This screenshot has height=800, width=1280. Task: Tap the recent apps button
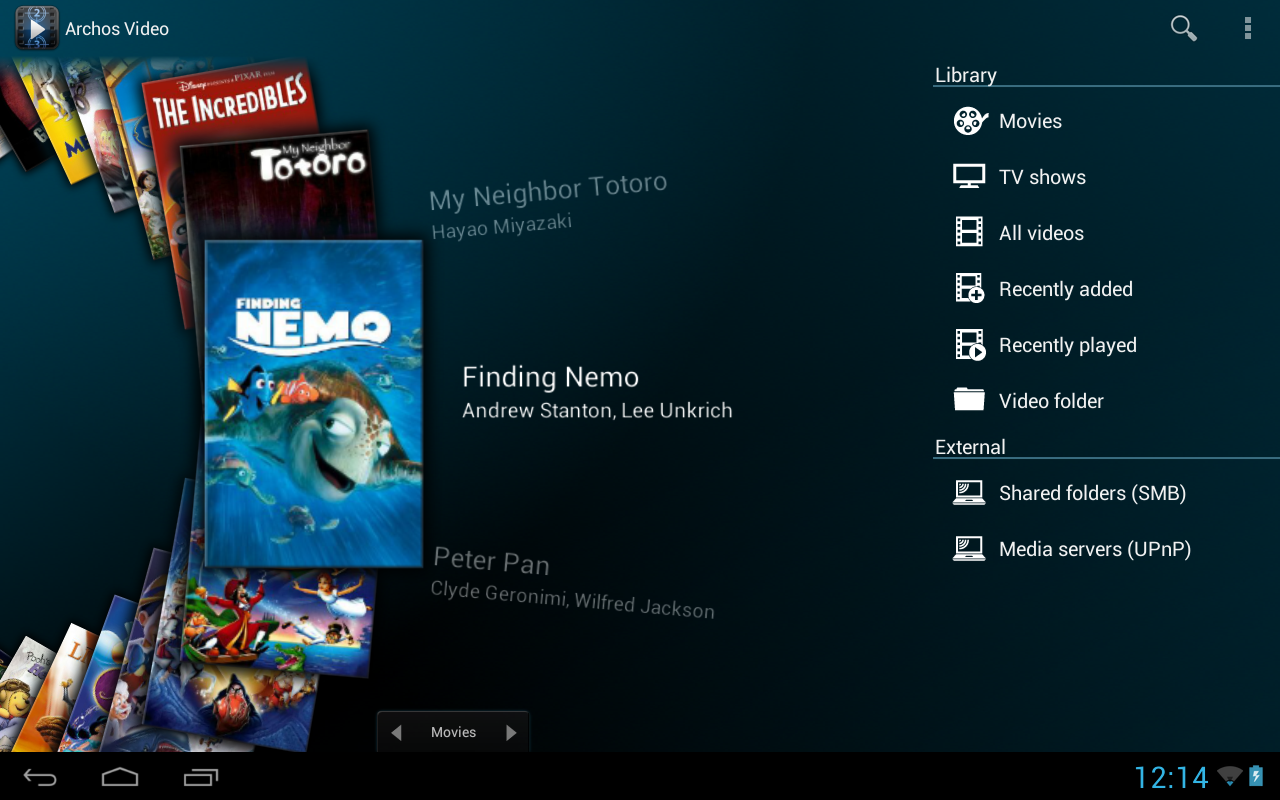(200, 777)
